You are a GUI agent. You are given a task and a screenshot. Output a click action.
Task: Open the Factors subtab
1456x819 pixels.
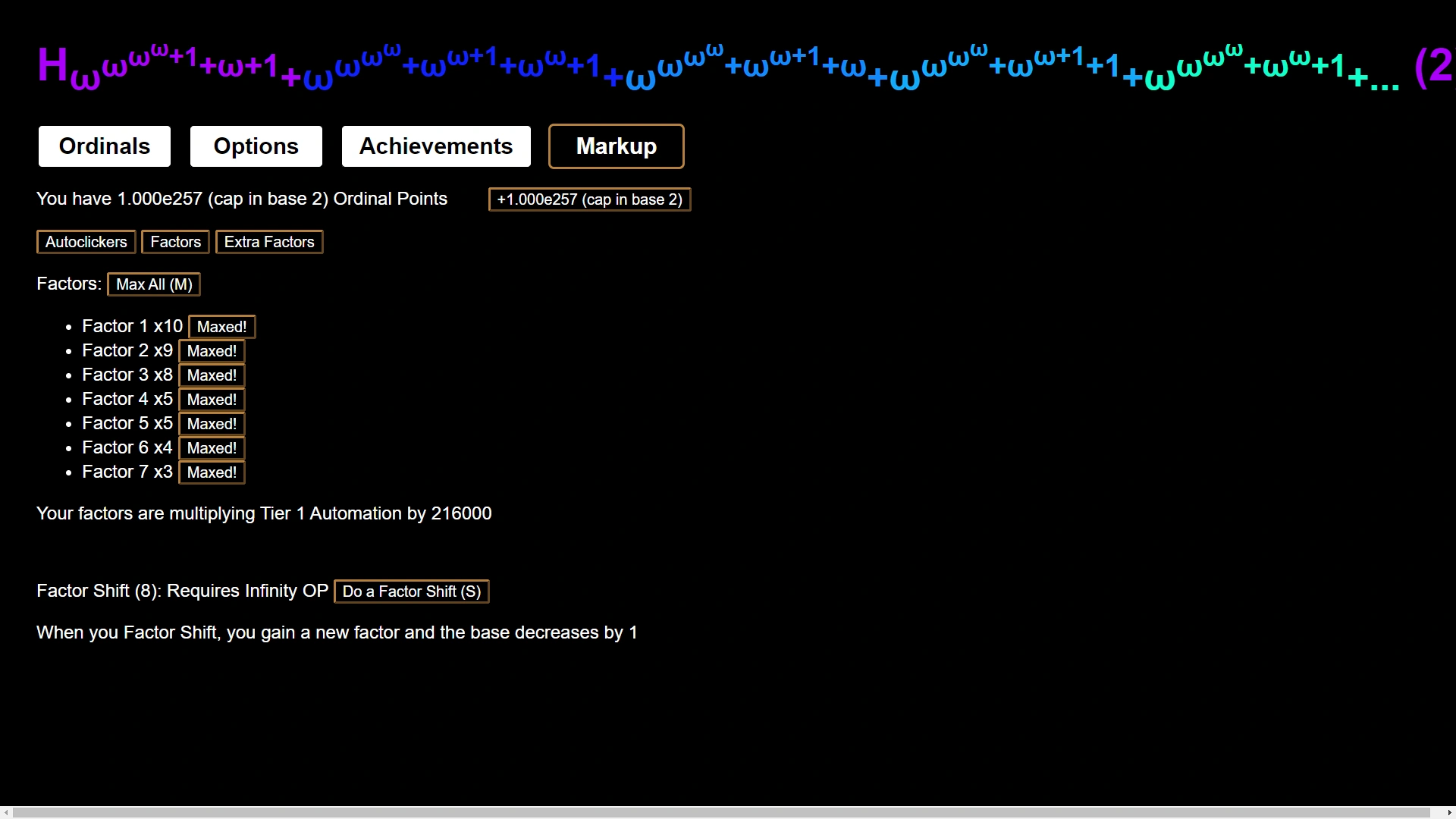[175, 242]
